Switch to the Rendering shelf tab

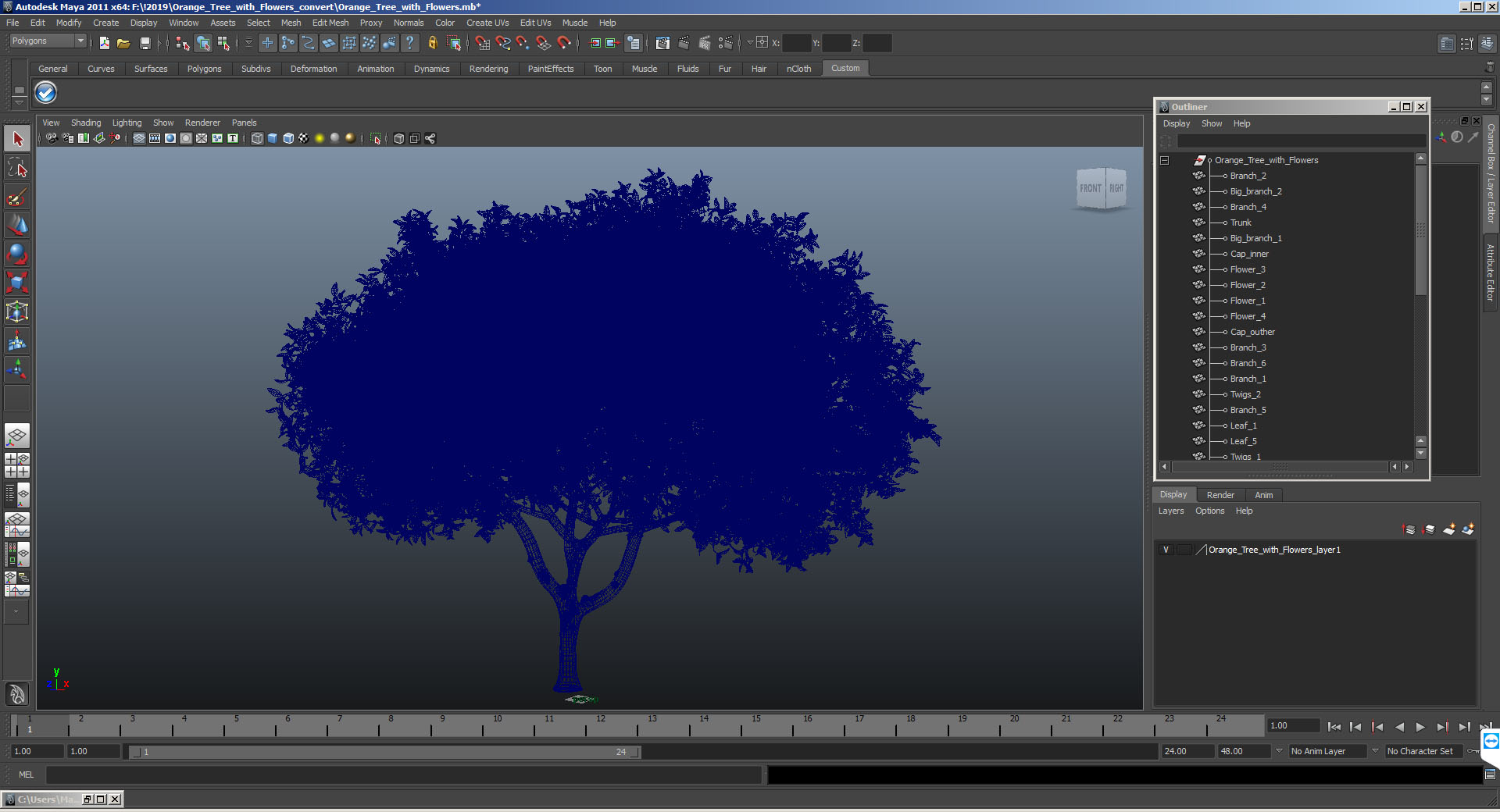pos(488,69)
